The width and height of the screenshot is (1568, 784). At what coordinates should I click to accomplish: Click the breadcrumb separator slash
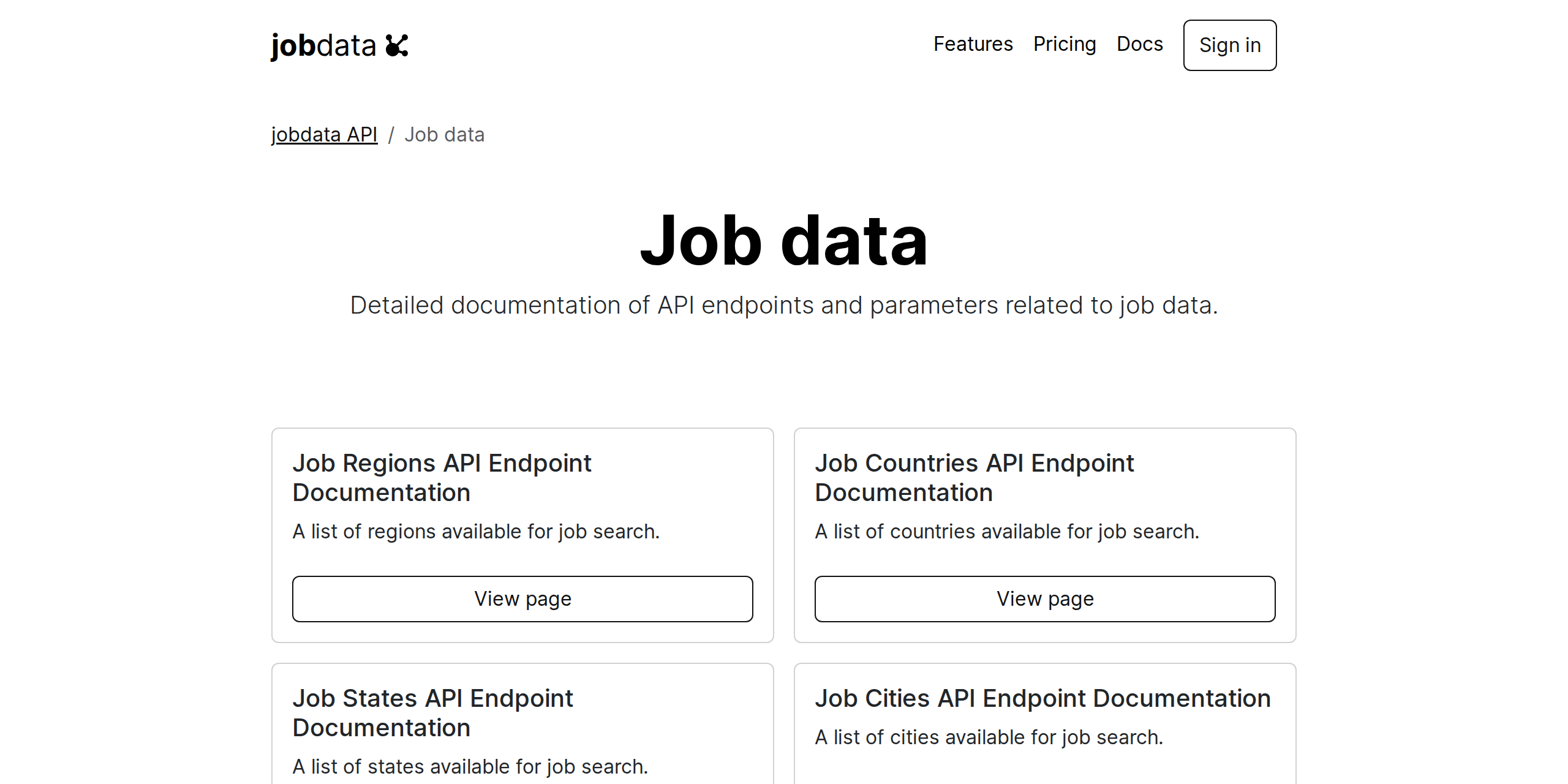pos(393,134)
